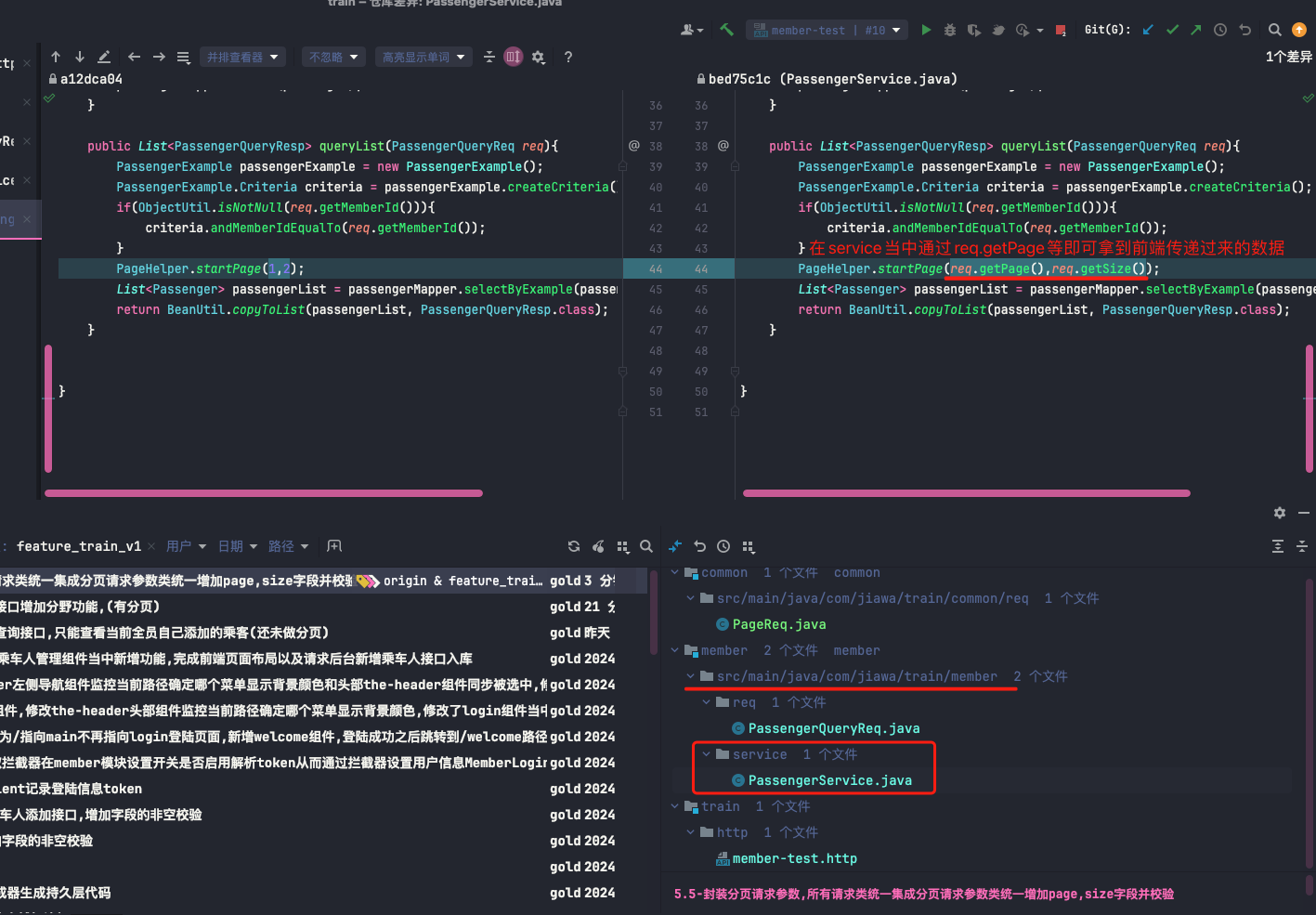Open the 日期 filter dropdown
This screenshot has width=1316, height=915.
tap(237, 546)
